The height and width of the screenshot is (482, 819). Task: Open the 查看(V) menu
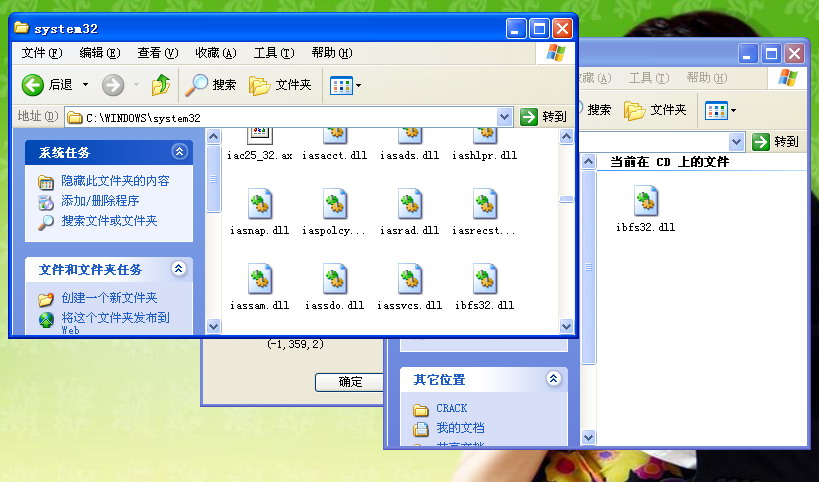158,53
